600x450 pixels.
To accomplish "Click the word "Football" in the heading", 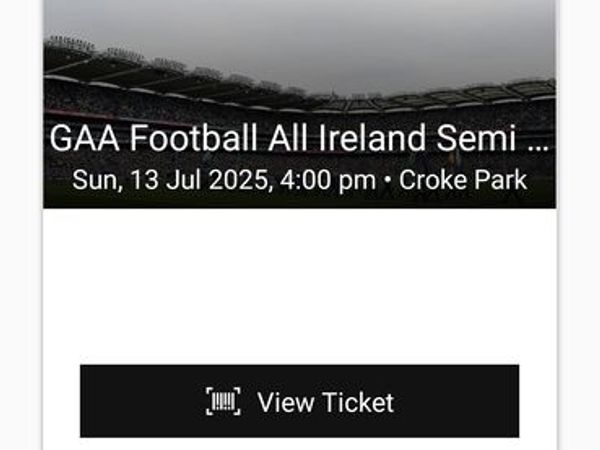I will [x=193, y=138].
